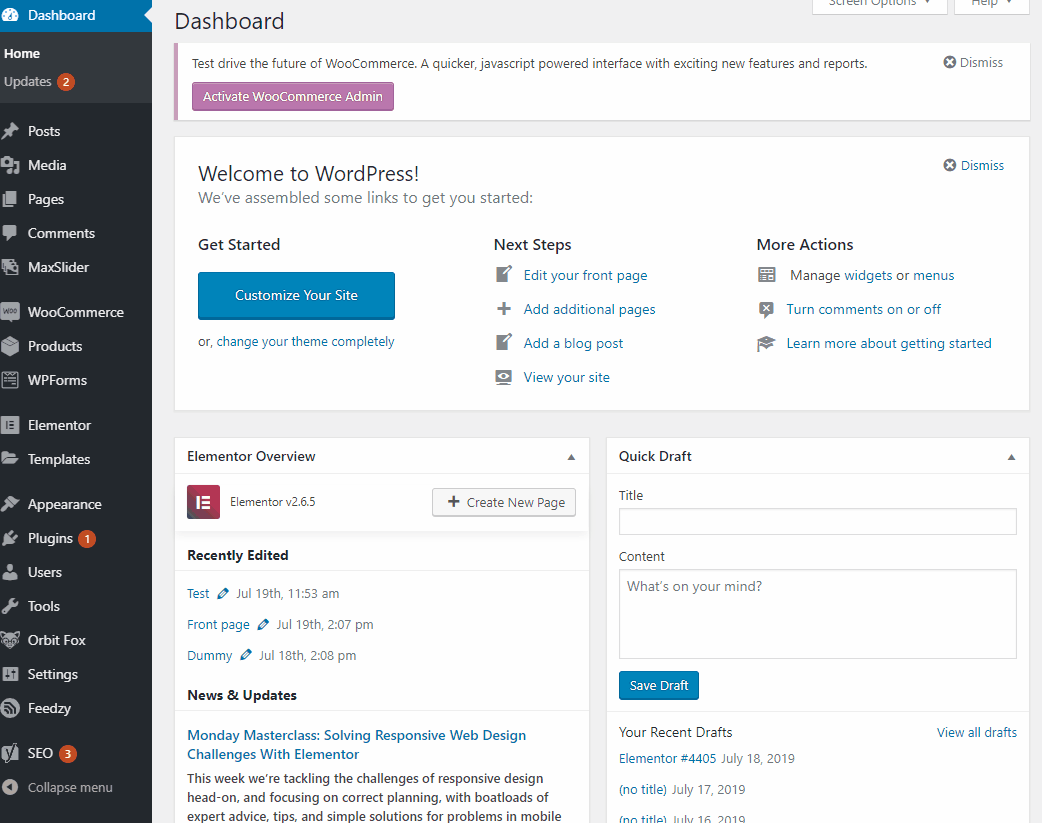Click the Orbit Fox icon
The width and height of the screenshot is (1042, 823).
[x=10, y=640]
